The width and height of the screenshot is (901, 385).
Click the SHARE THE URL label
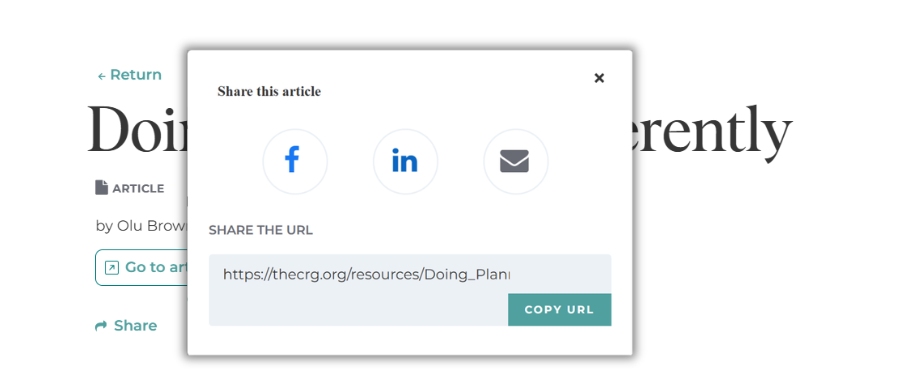(x=260, y=230)
